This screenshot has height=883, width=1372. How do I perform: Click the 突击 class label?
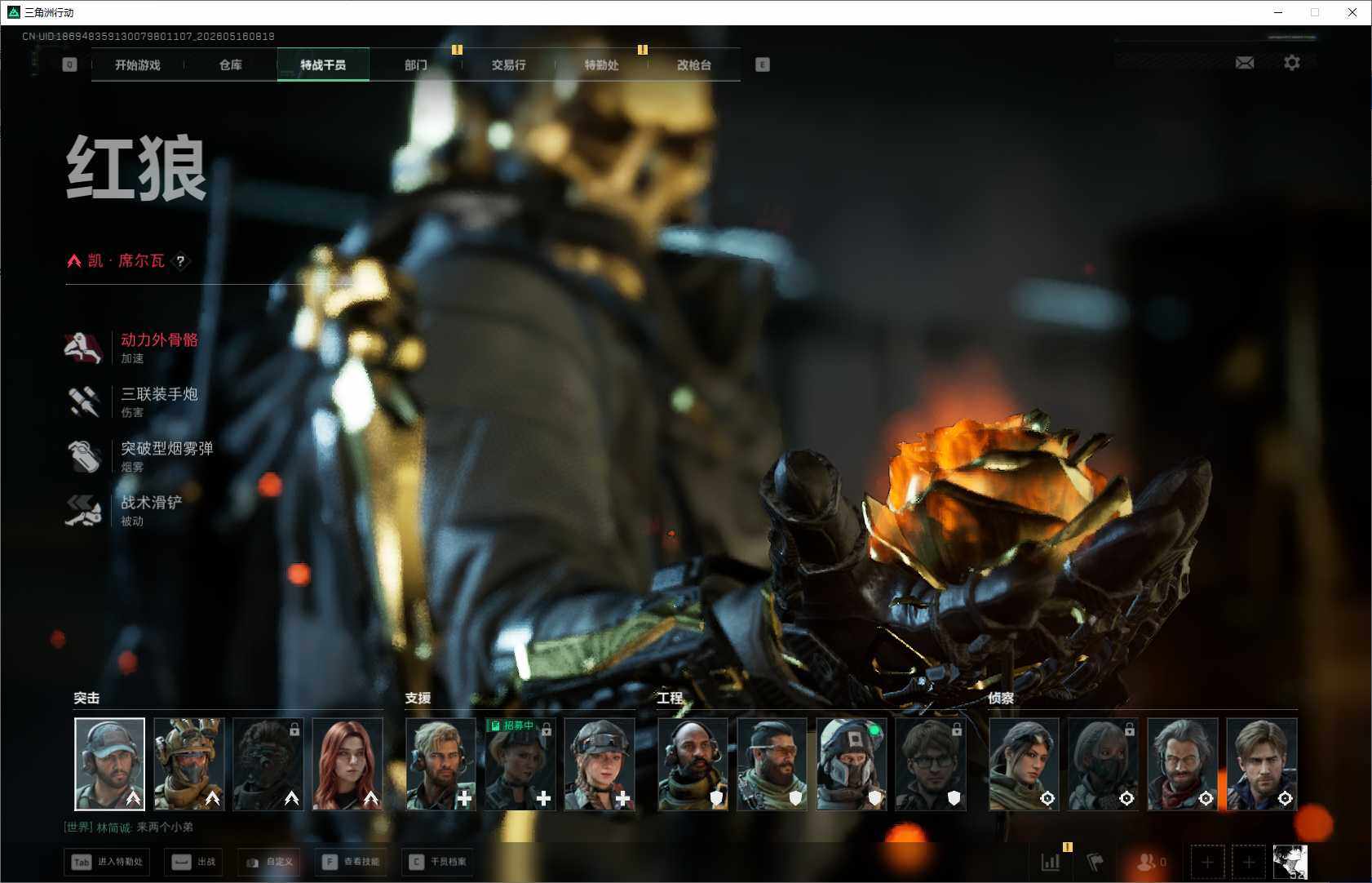86,699
